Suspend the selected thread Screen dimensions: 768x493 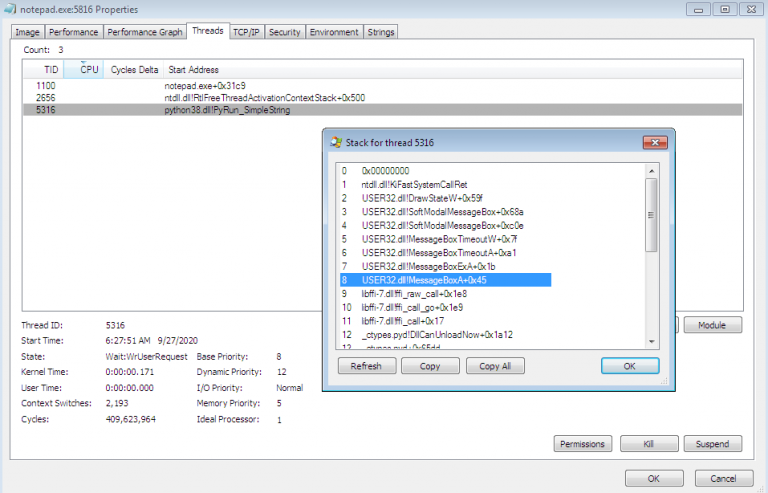712,444
